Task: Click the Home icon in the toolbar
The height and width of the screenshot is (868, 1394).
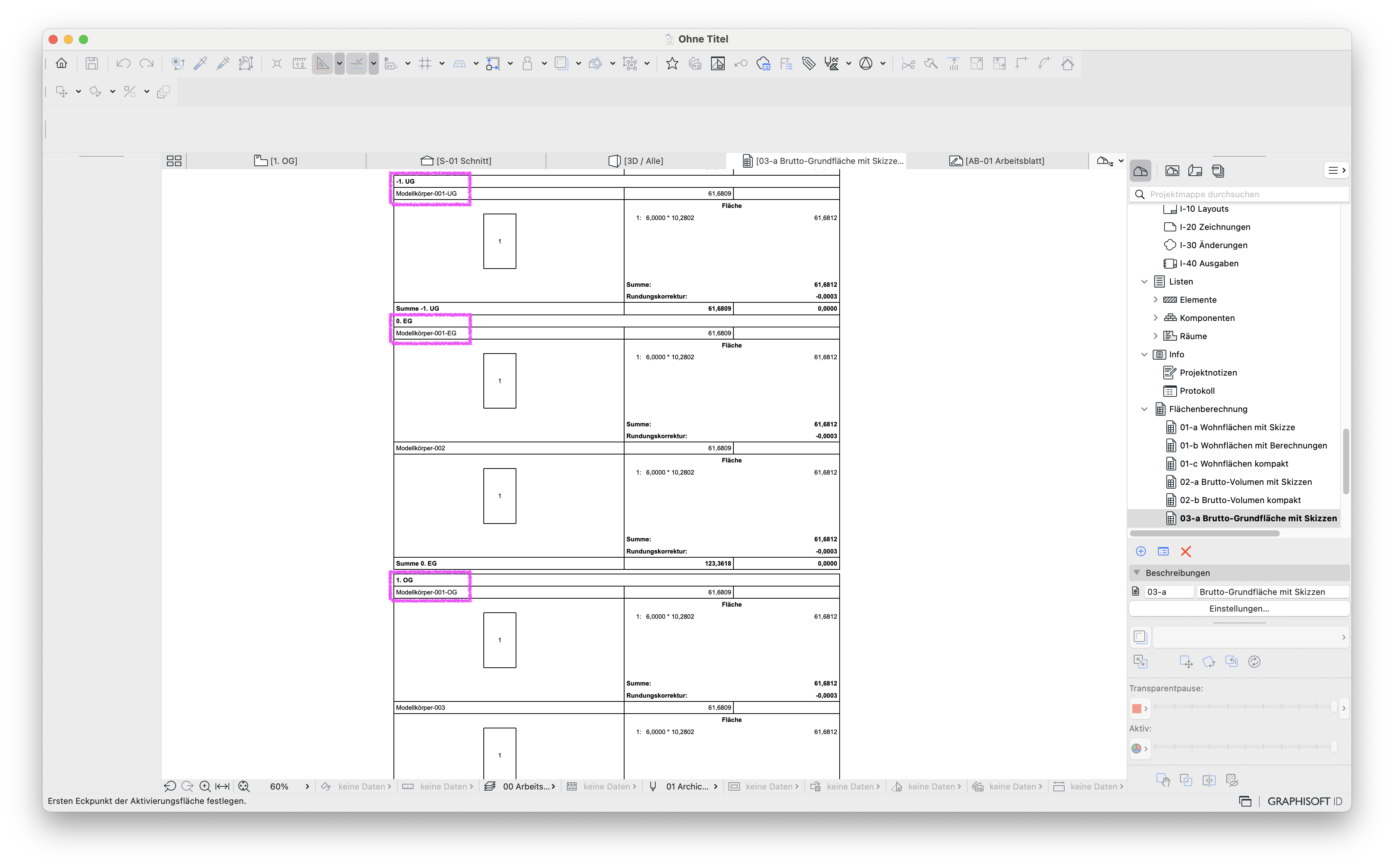Action: (x=61, y=63)
